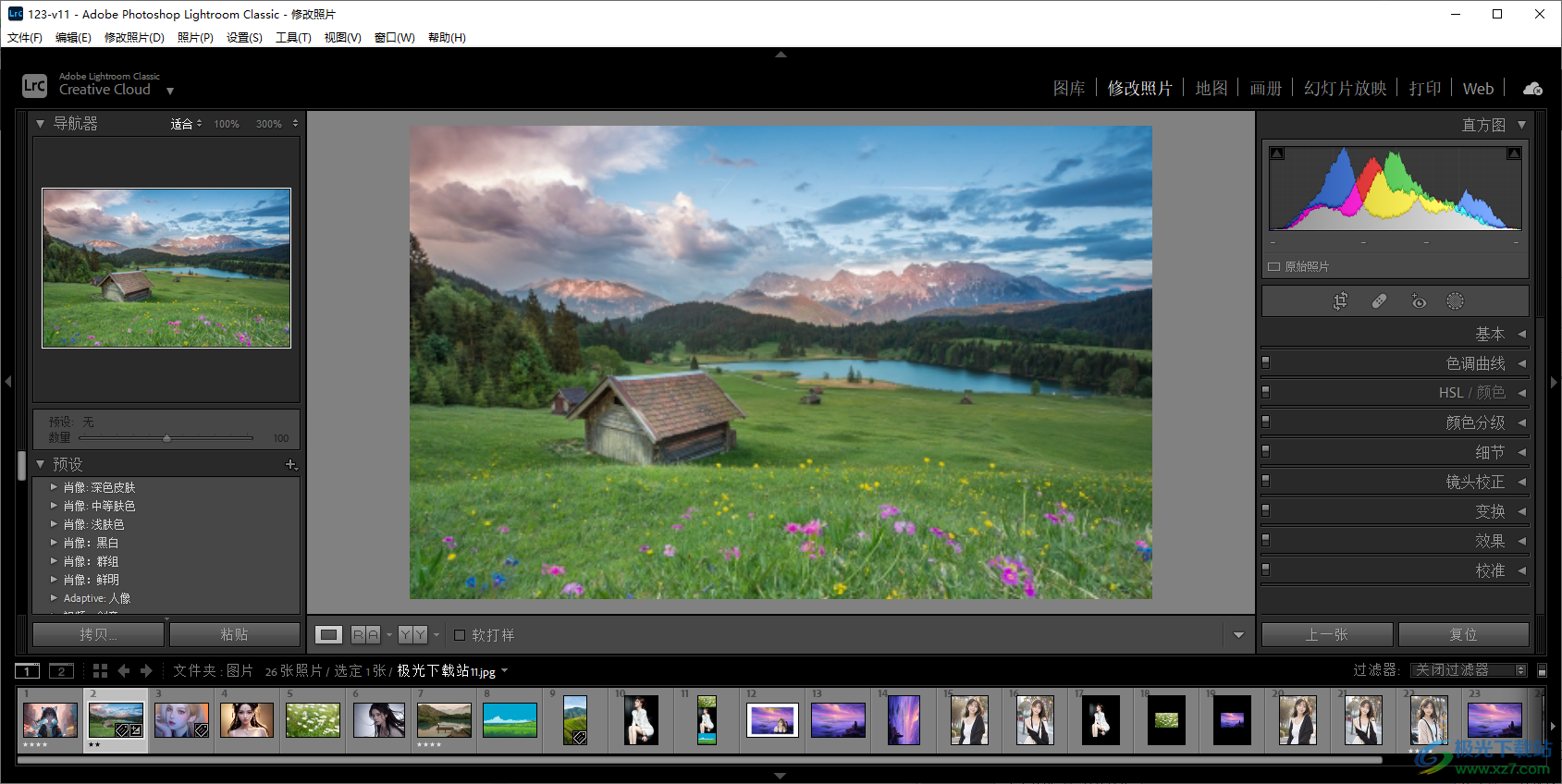1562x784 pixels.
Task: Open the Masking tool
Action: click(x=1456, y=301)
